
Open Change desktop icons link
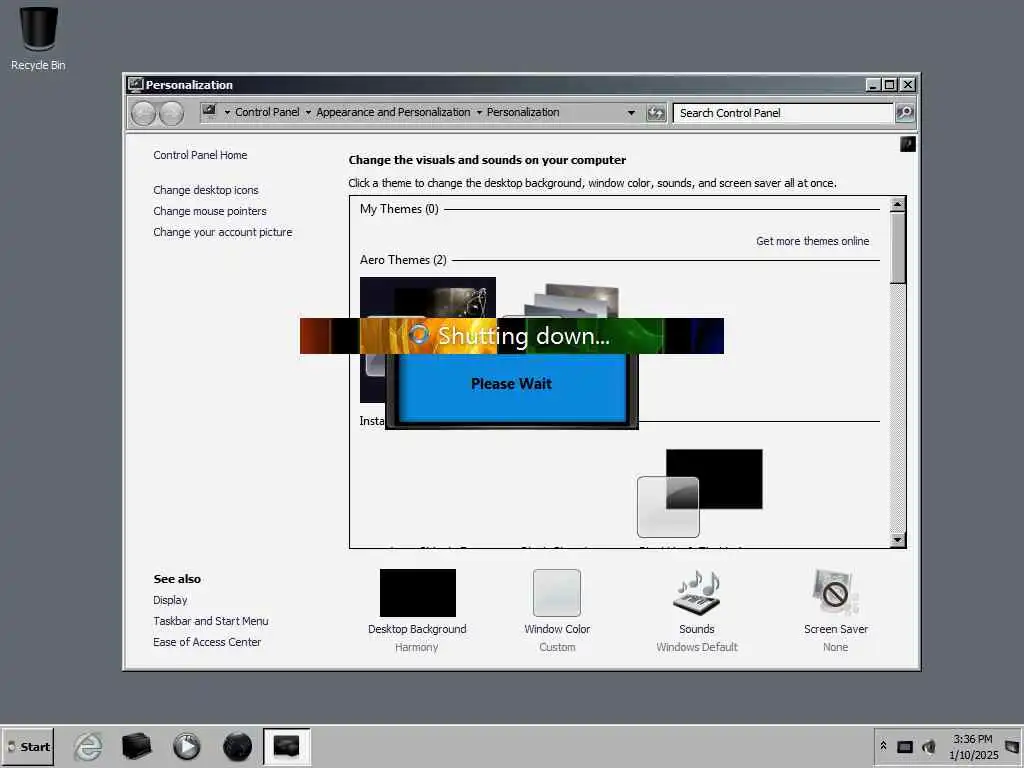(206, 190)
